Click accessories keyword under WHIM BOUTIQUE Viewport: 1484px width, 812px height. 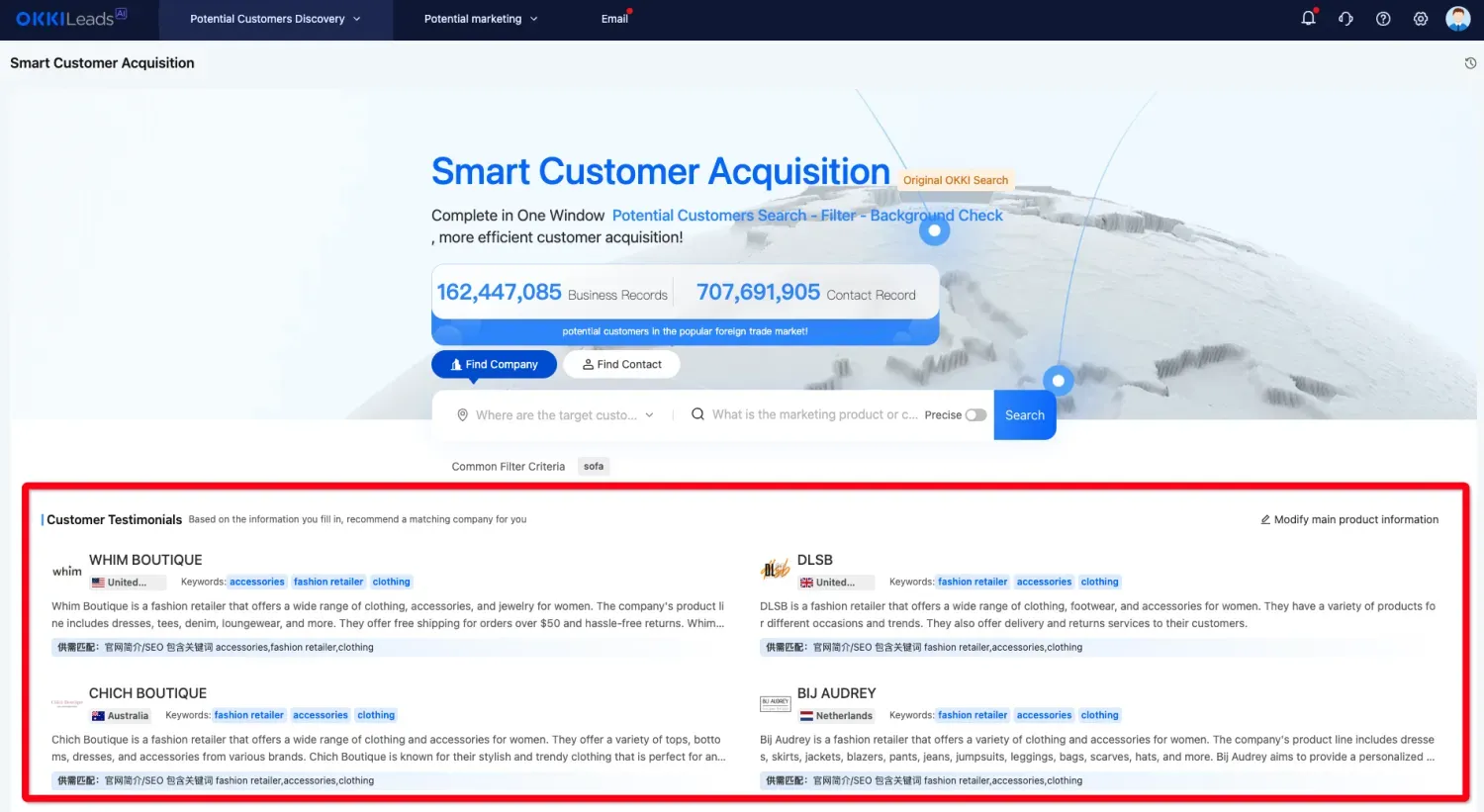tap(257, 582)
